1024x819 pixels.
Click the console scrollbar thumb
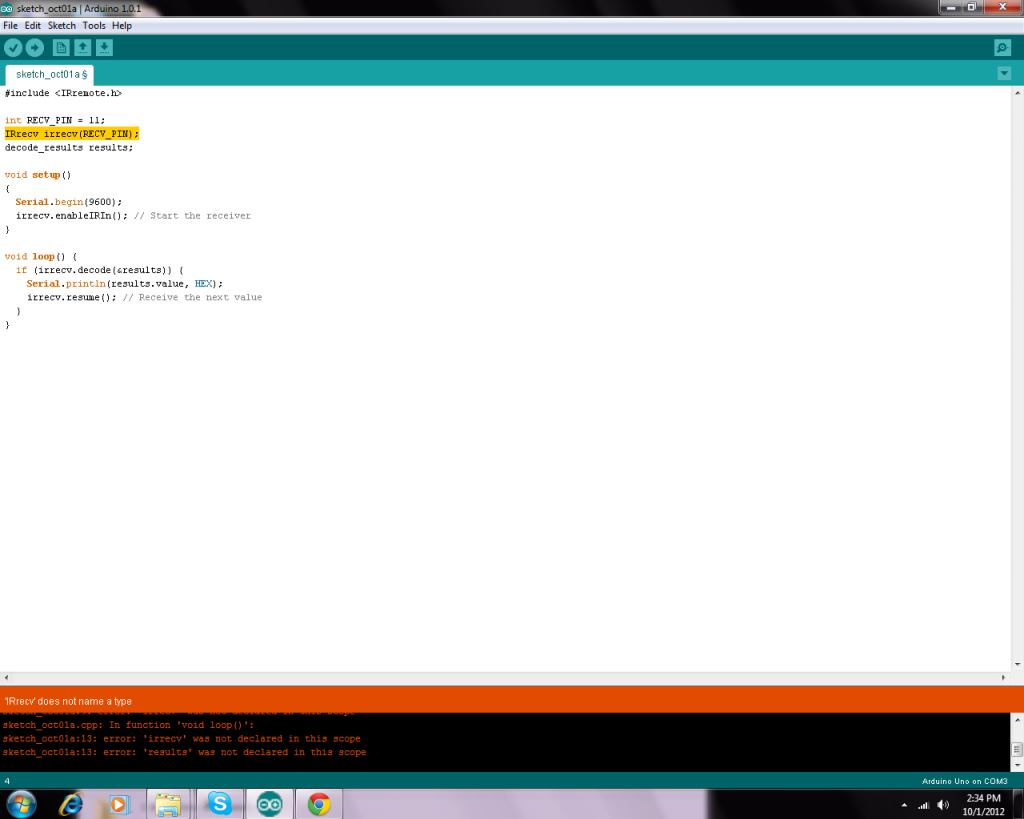coord(1017,749)
